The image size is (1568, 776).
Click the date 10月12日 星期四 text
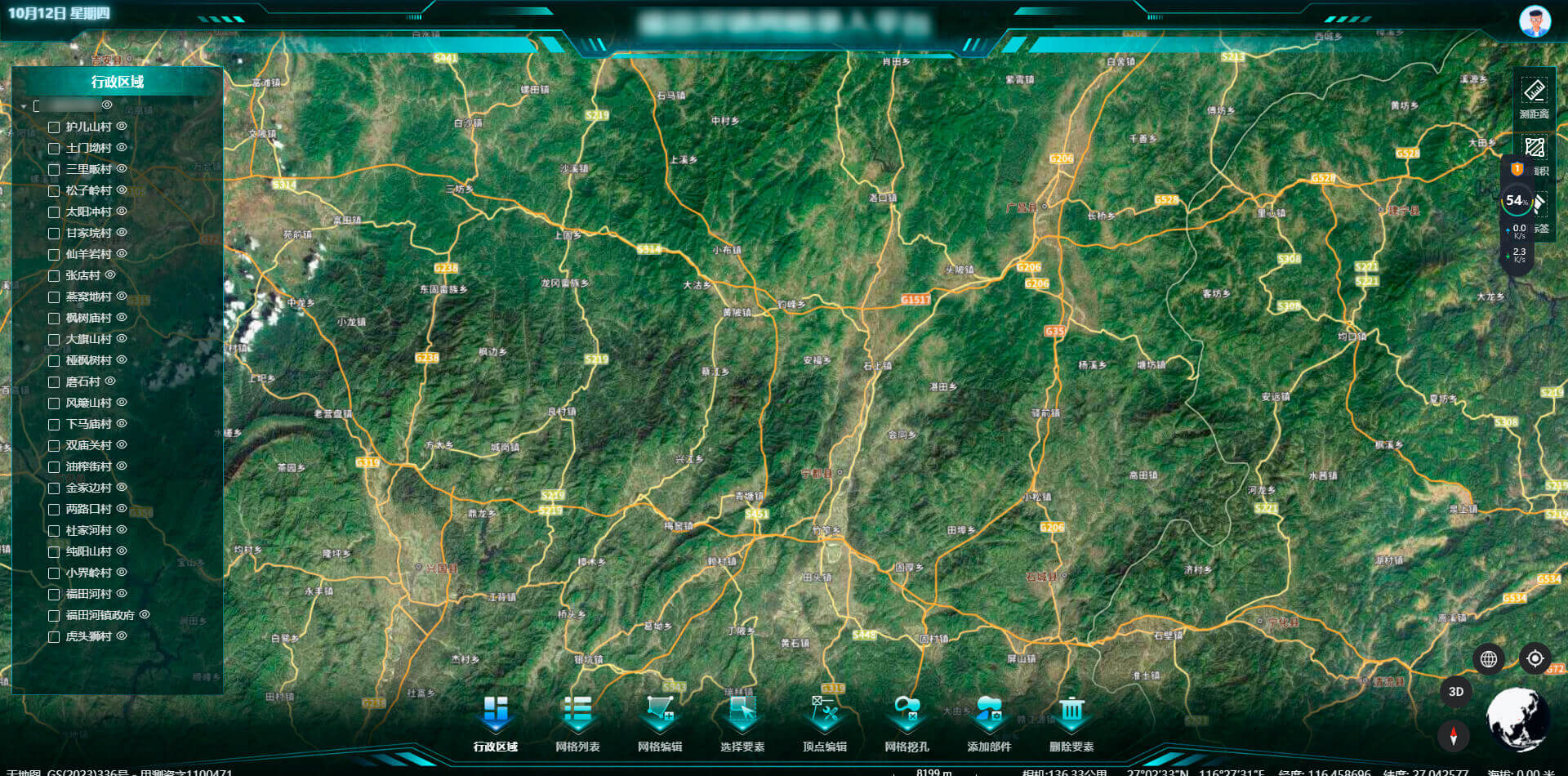[59, 13]
